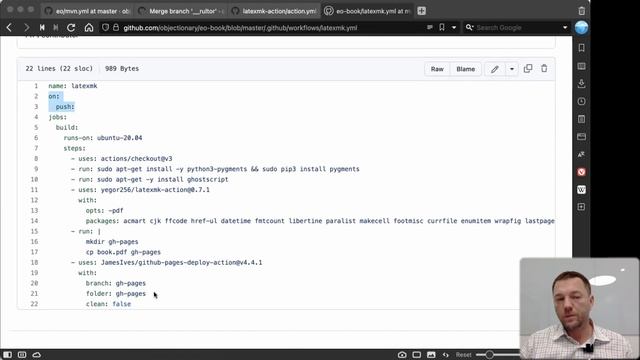Open the Window side panel
This screenshot has height=360, width=640.
(x=582, y=137)
